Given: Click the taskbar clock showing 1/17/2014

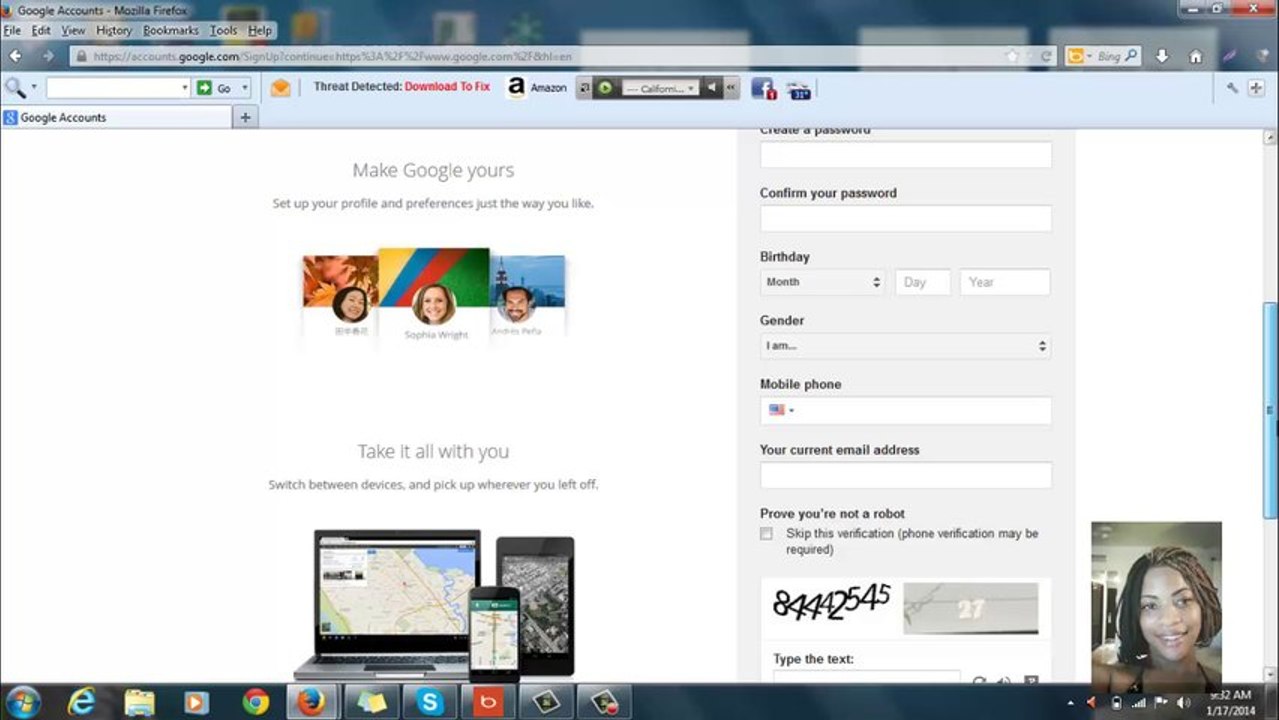Looking at the screenshot, I should [x=1233, y=703].
